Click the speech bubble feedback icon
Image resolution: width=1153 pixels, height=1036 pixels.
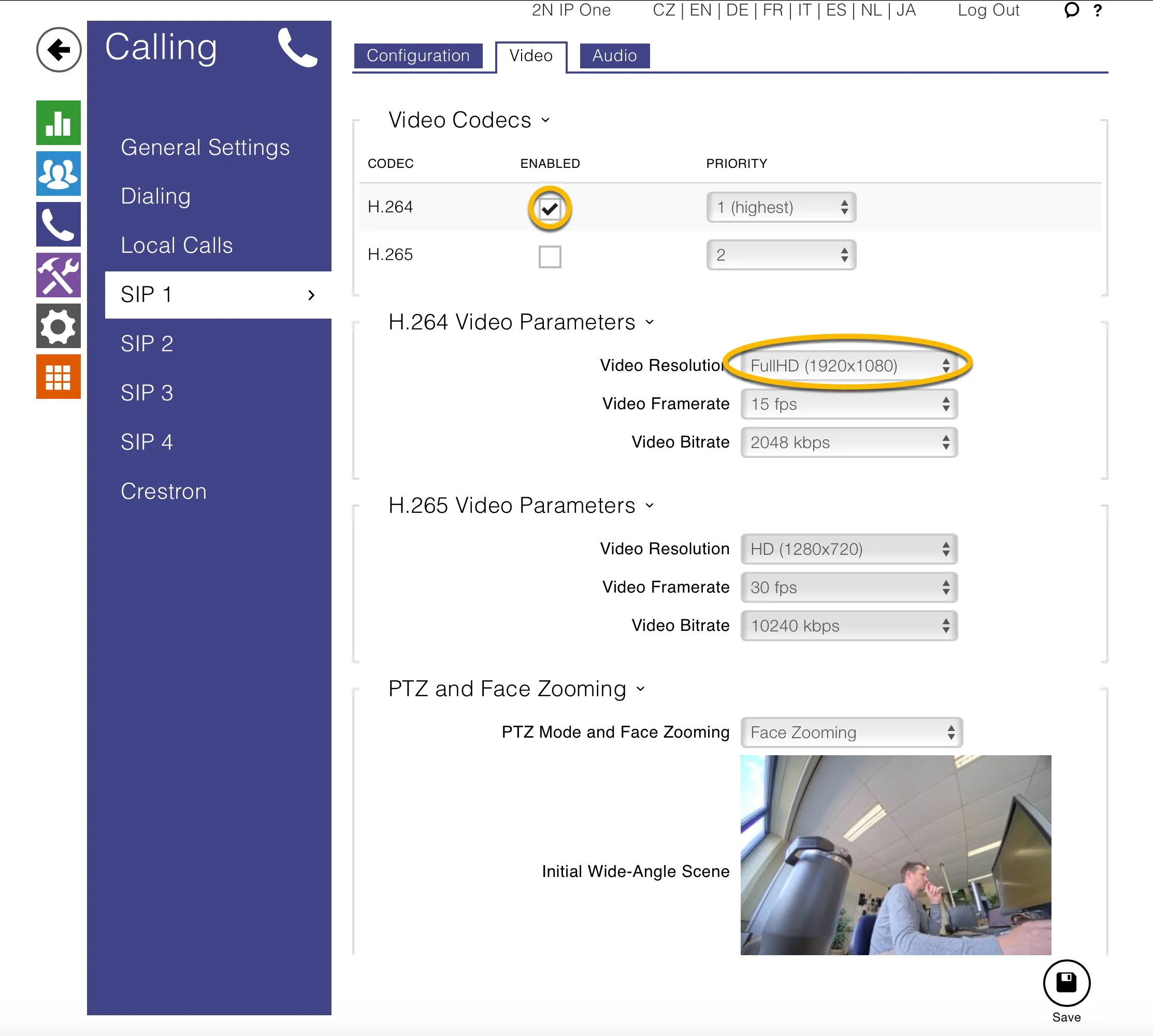pos(1072,10)
